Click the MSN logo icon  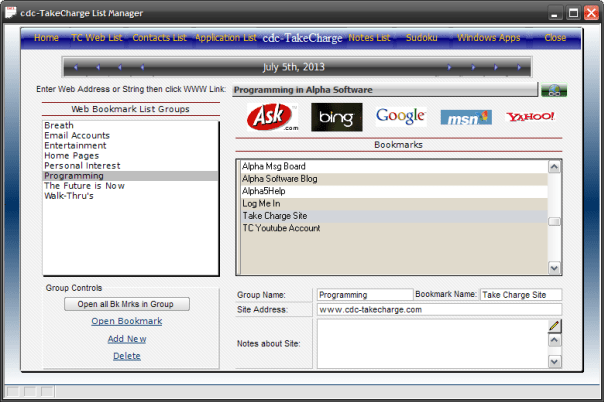click(x=466, y=117)
